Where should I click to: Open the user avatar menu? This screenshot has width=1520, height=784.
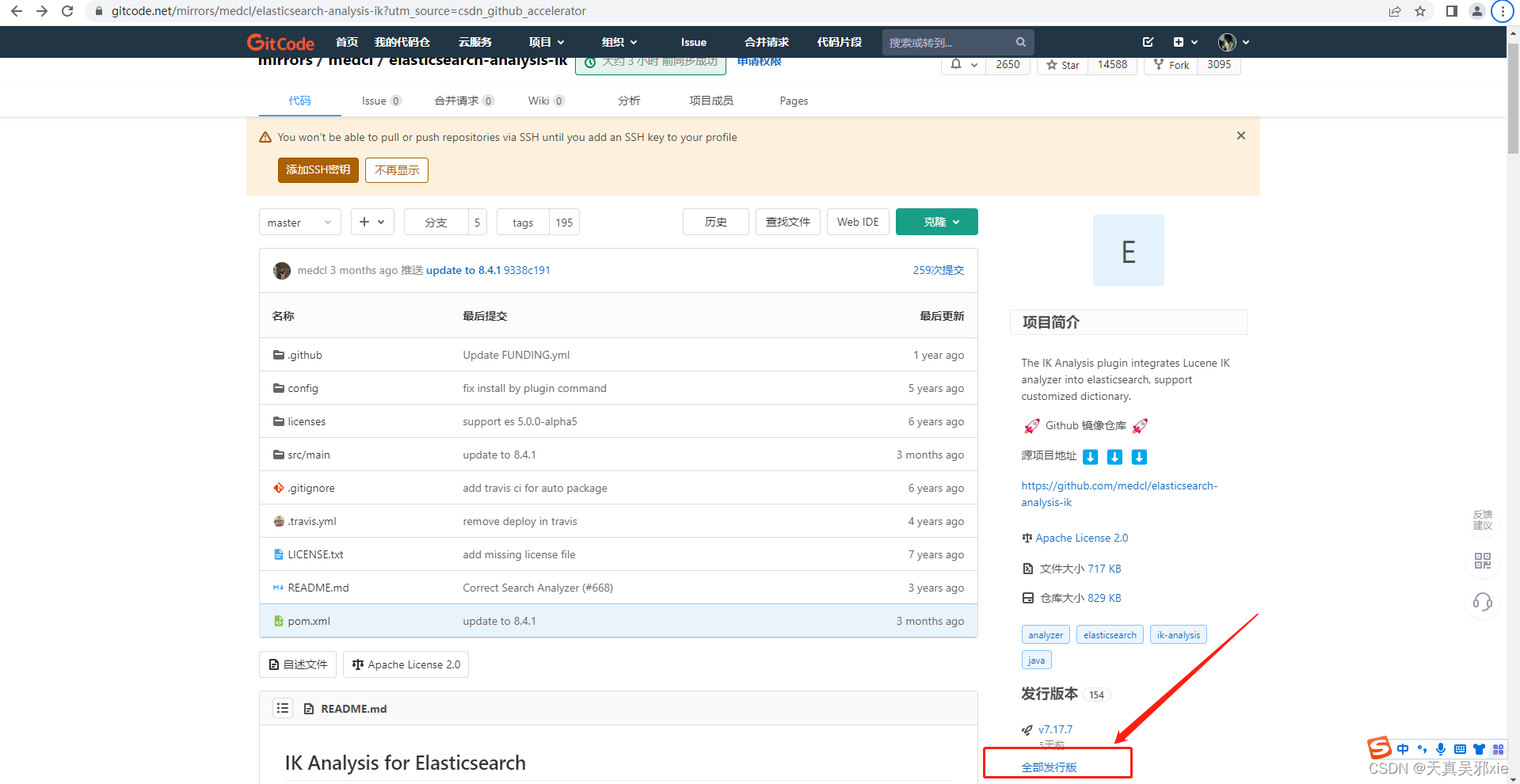[1234, 42]
